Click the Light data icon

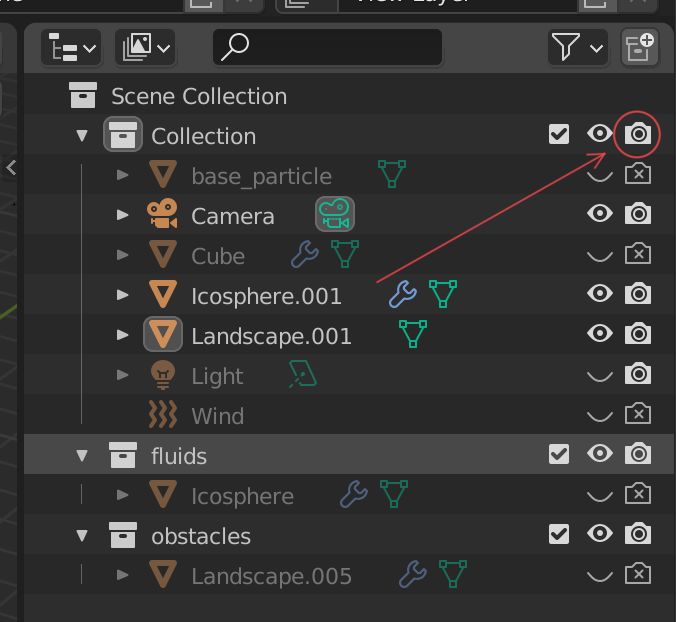pyautogui.click(x=303, y=374)
